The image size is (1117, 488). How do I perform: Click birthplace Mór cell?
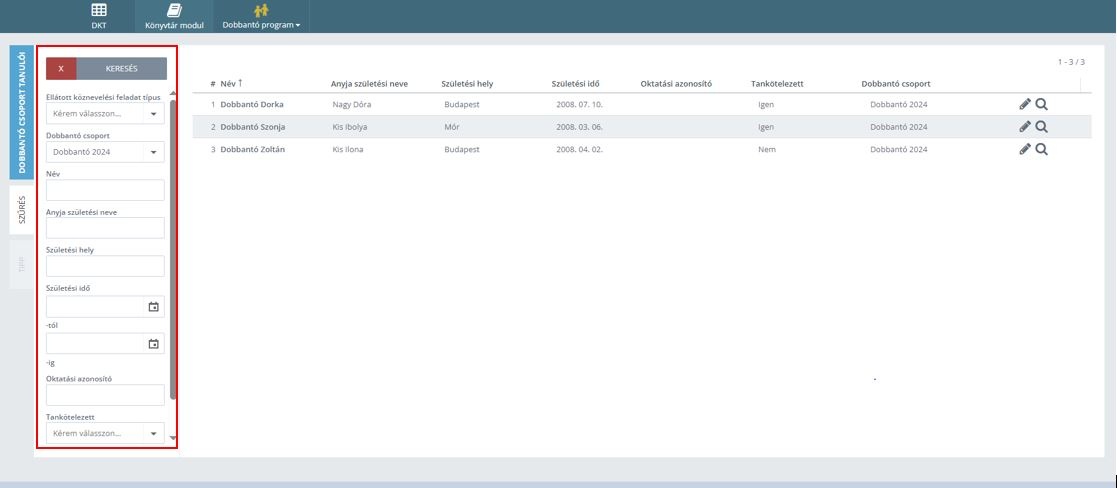point(452,127)
